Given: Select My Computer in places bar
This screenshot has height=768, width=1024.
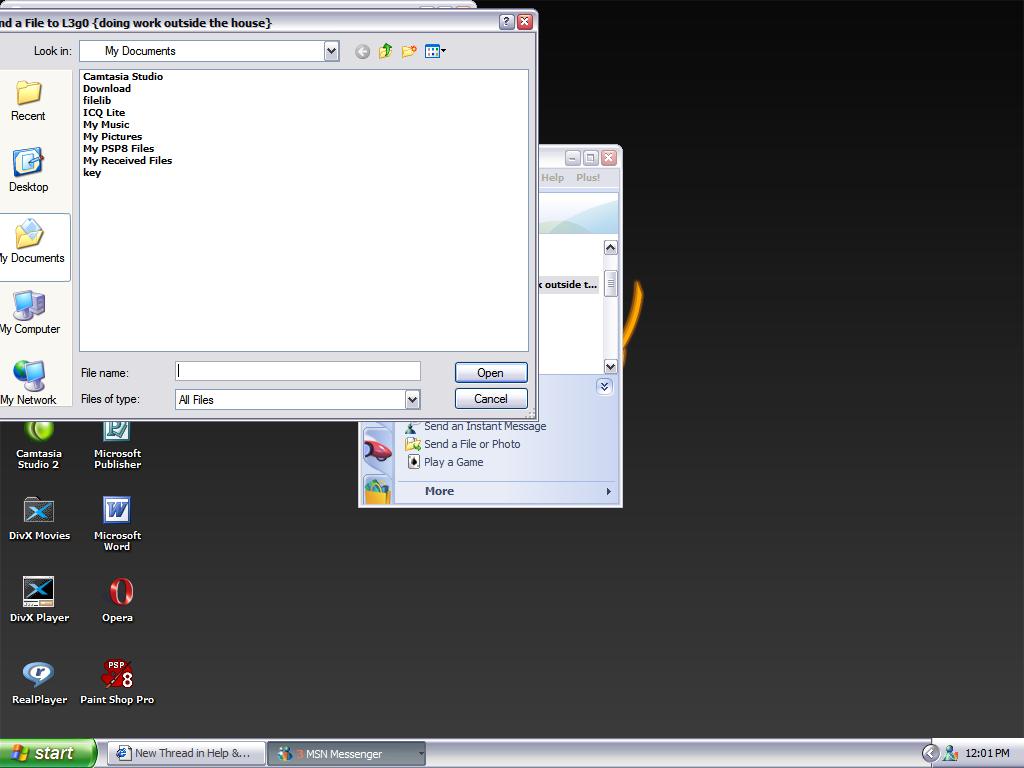Looking at the screenshot, I should (x=30, y=312).
